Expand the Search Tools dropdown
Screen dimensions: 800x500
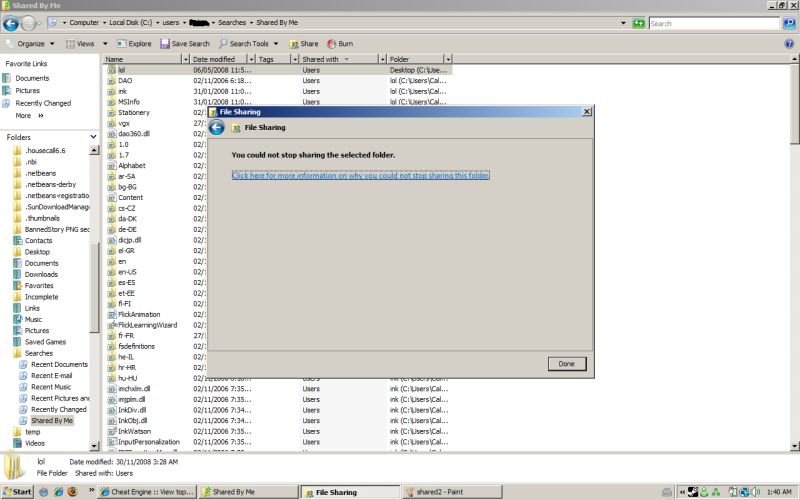point(250,44)
